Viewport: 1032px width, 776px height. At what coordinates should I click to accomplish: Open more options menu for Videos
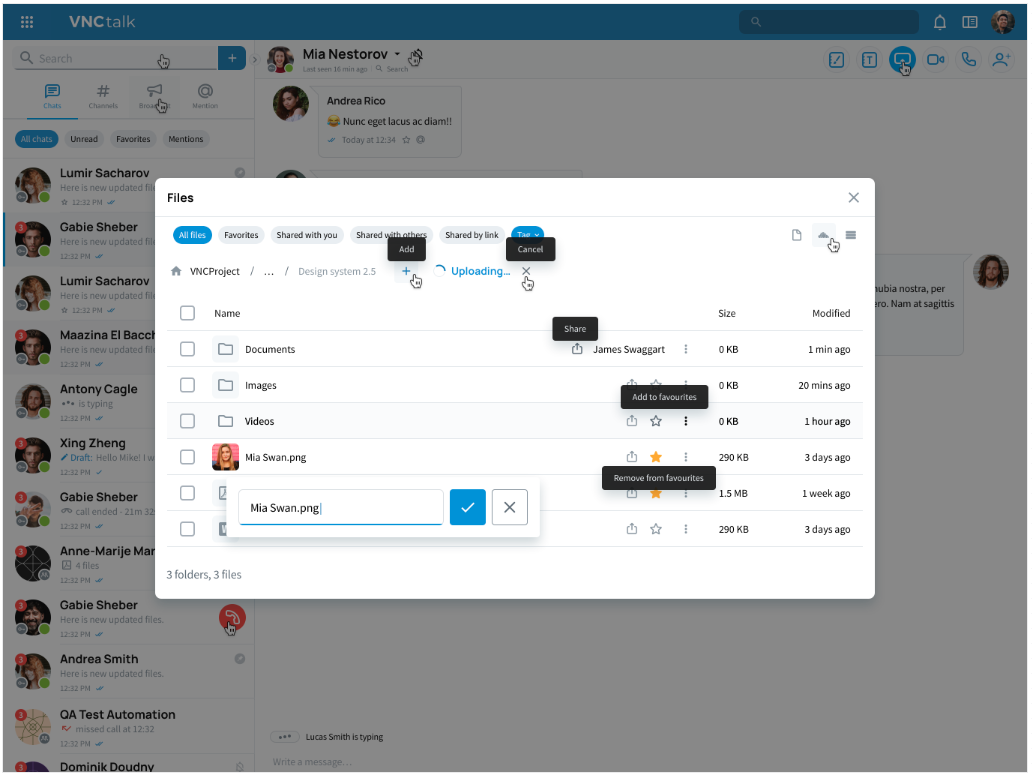[x=686, y=421]
